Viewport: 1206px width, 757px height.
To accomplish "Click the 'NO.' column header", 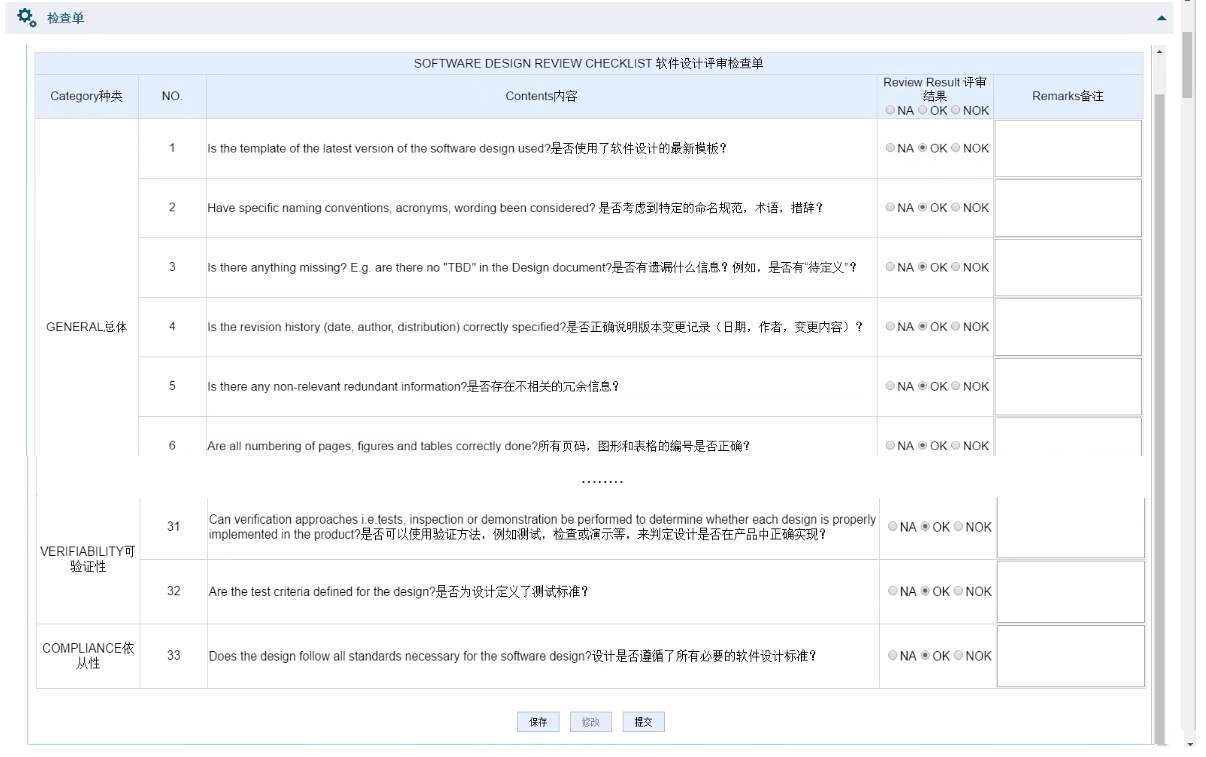I will [172, 96].
